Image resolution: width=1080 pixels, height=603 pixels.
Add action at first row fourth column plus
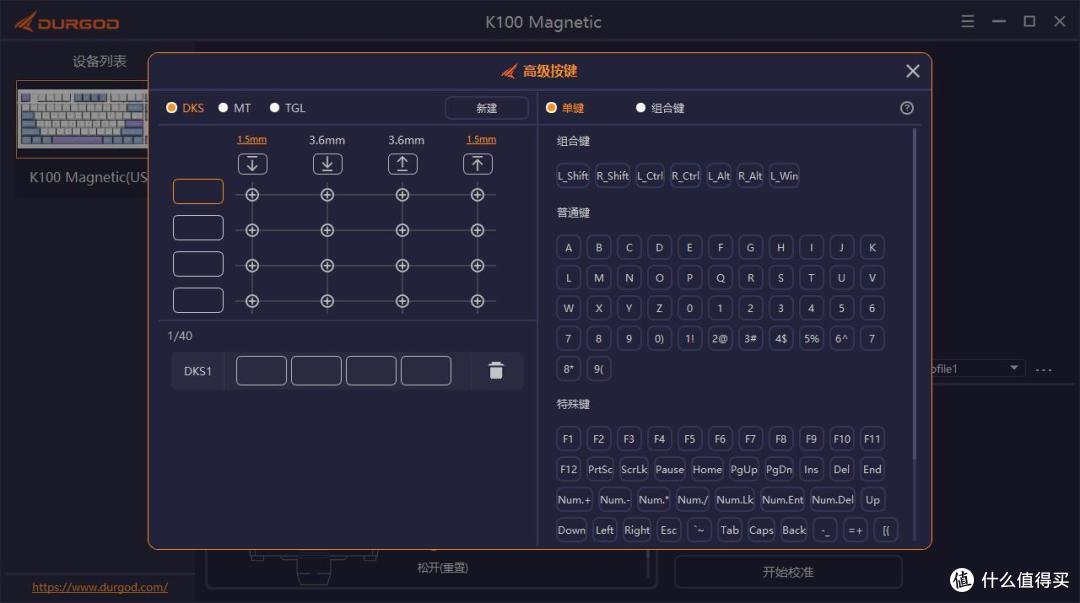coord(477,195)
